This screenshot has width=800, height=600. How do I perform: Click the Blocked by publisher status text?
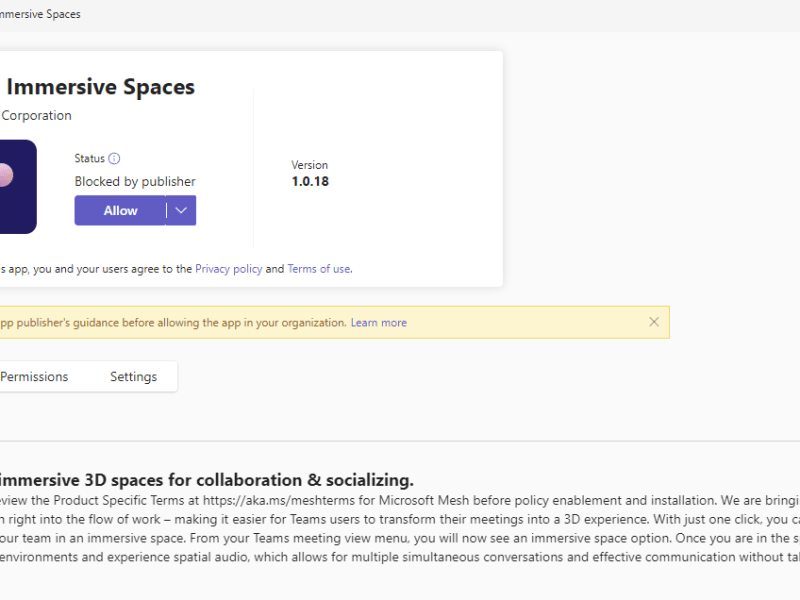(135, 181)
